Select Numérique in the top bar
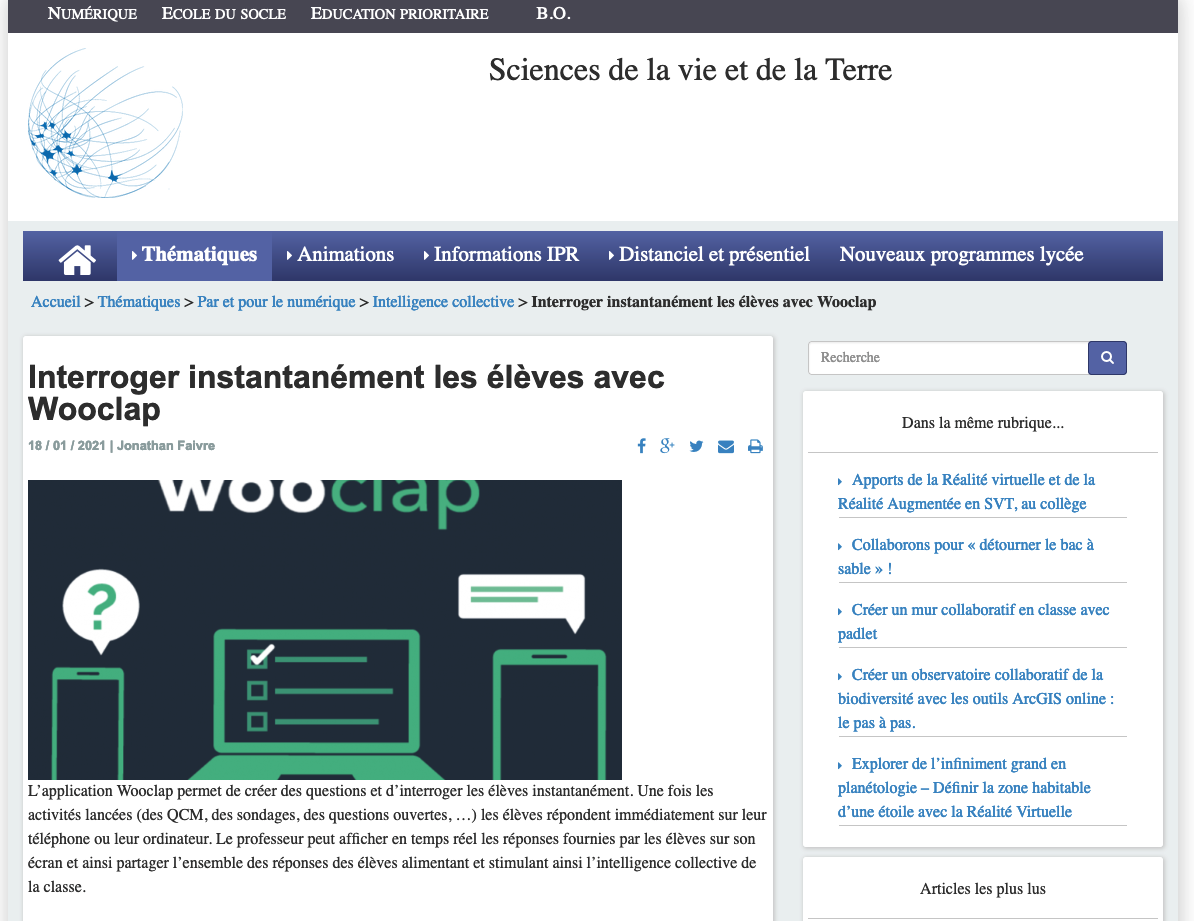 tap(92, 14)
